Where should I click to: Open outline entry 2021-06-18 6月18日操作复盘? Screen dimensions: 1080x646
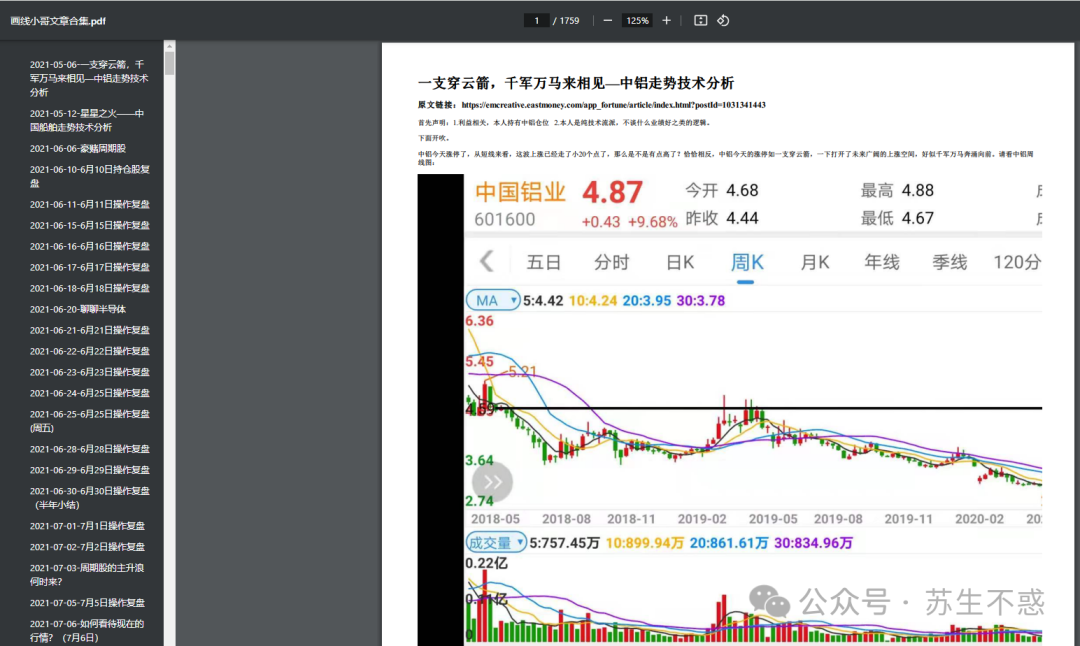click(x=90, y=289)
